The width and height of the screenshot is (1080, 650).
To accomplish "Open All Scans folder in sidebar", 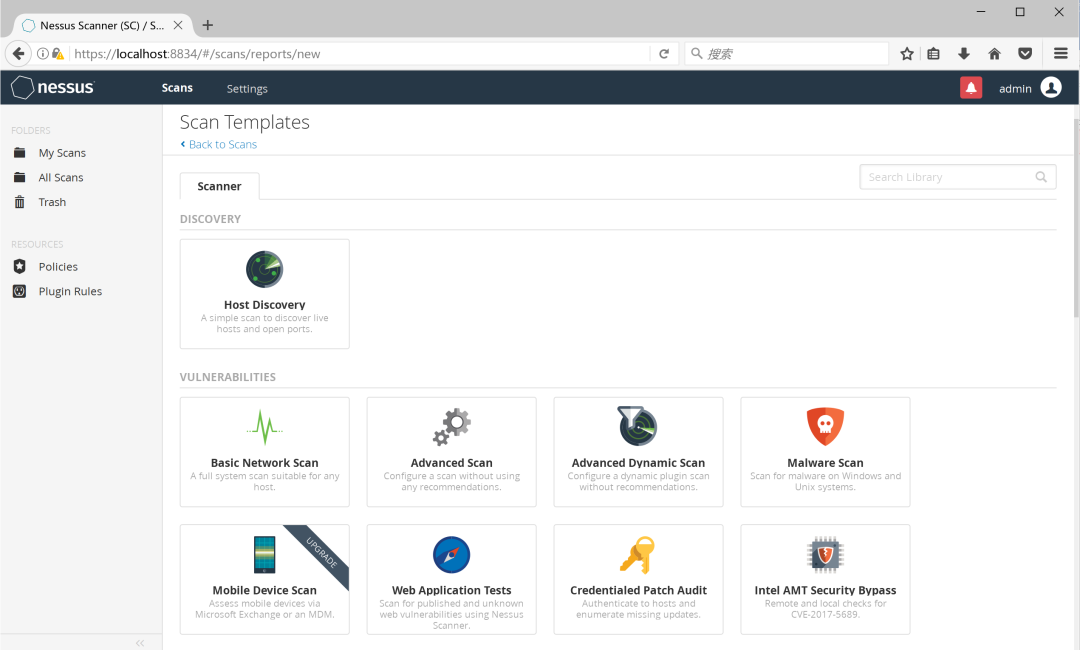I will (x=61, y=178).
